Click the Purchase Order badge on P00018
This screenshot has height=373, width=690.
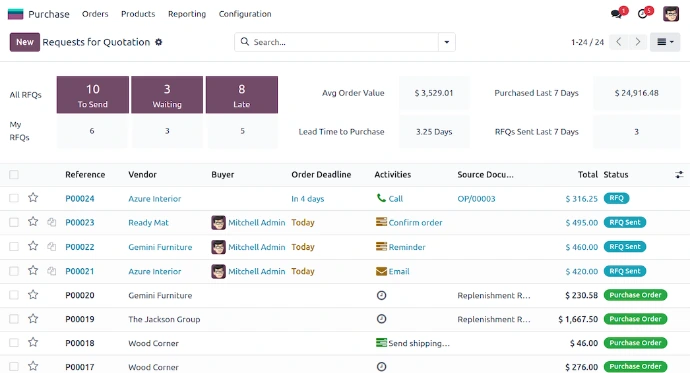[635, 343]
